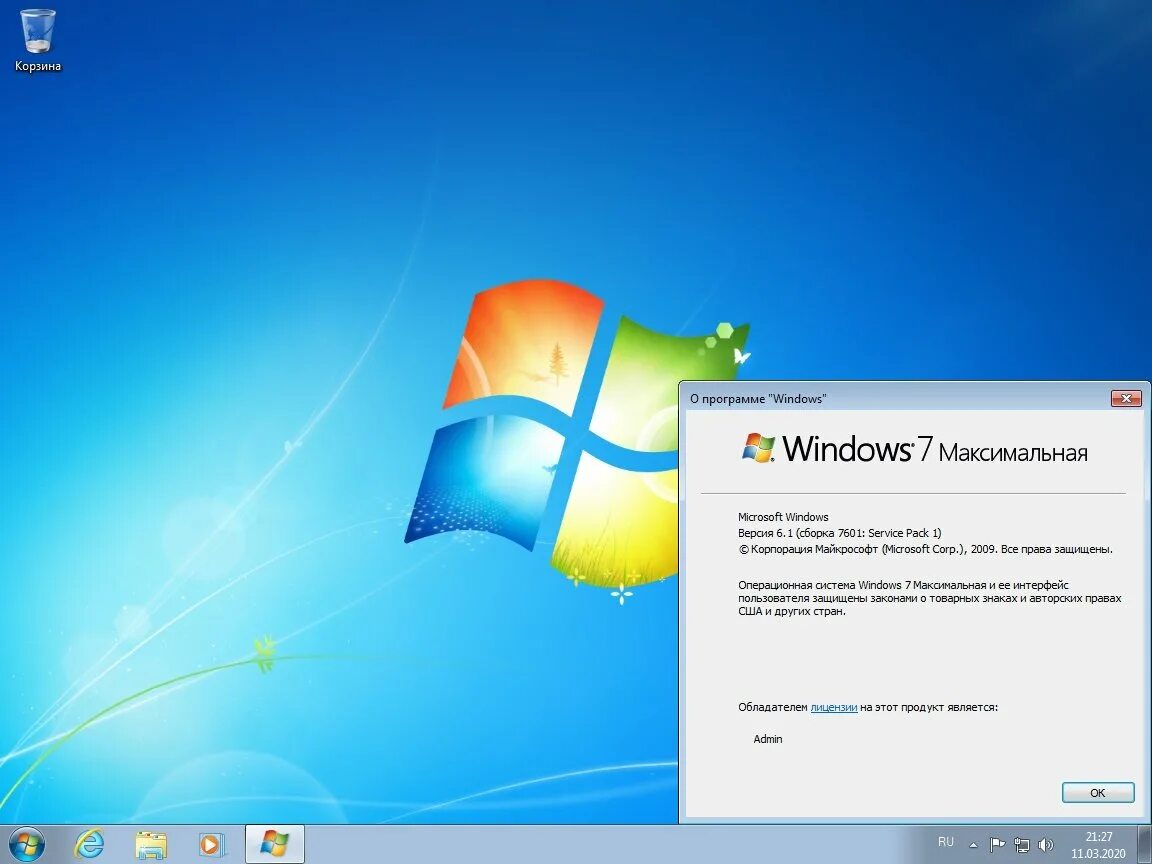Select the Admin license owner text
1152x864 pixels.
tap(768, 739)
